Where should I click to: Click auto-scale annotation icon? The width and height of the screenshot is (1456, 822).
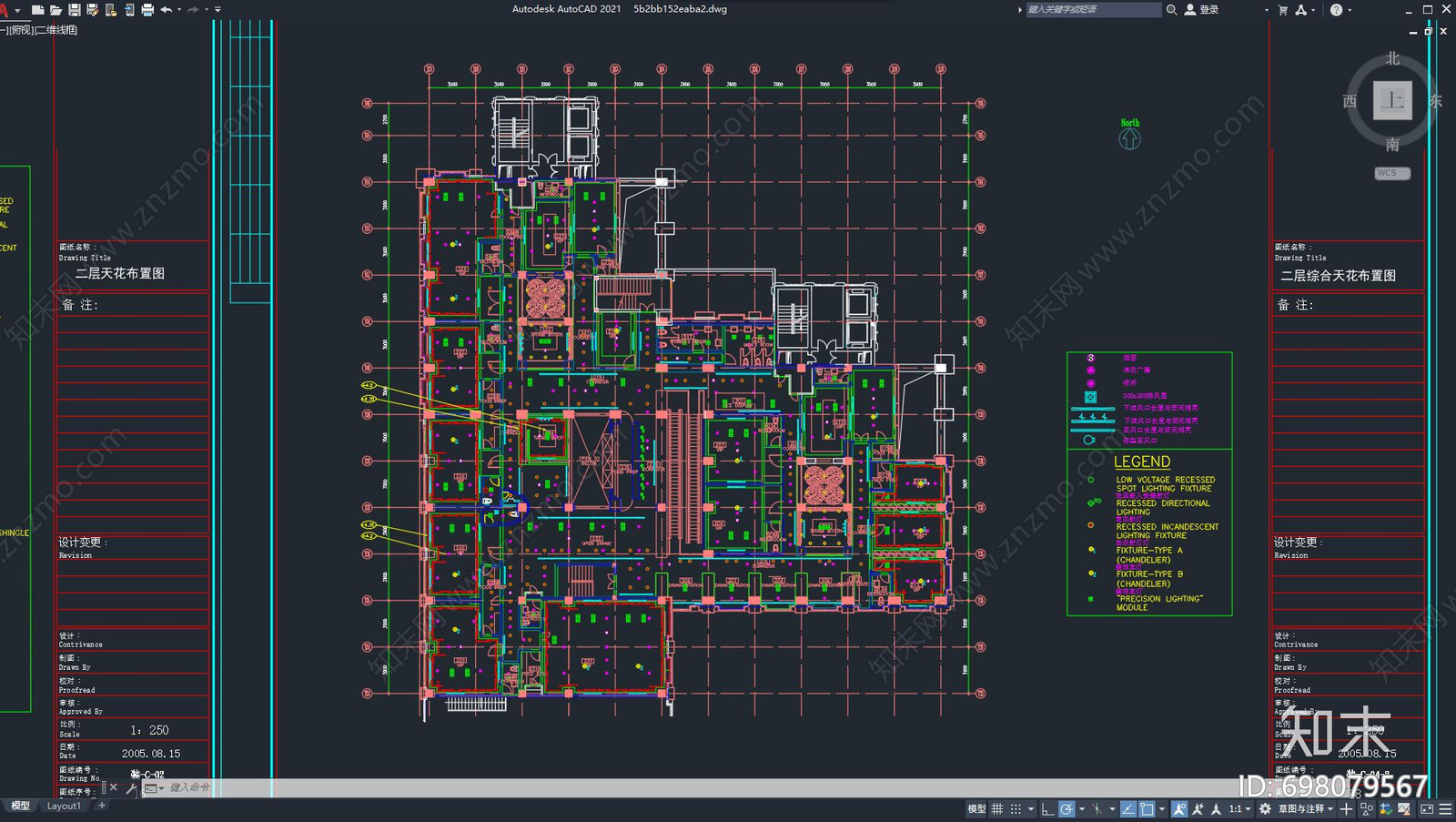pyautogui.click(x=1198, y=808)
